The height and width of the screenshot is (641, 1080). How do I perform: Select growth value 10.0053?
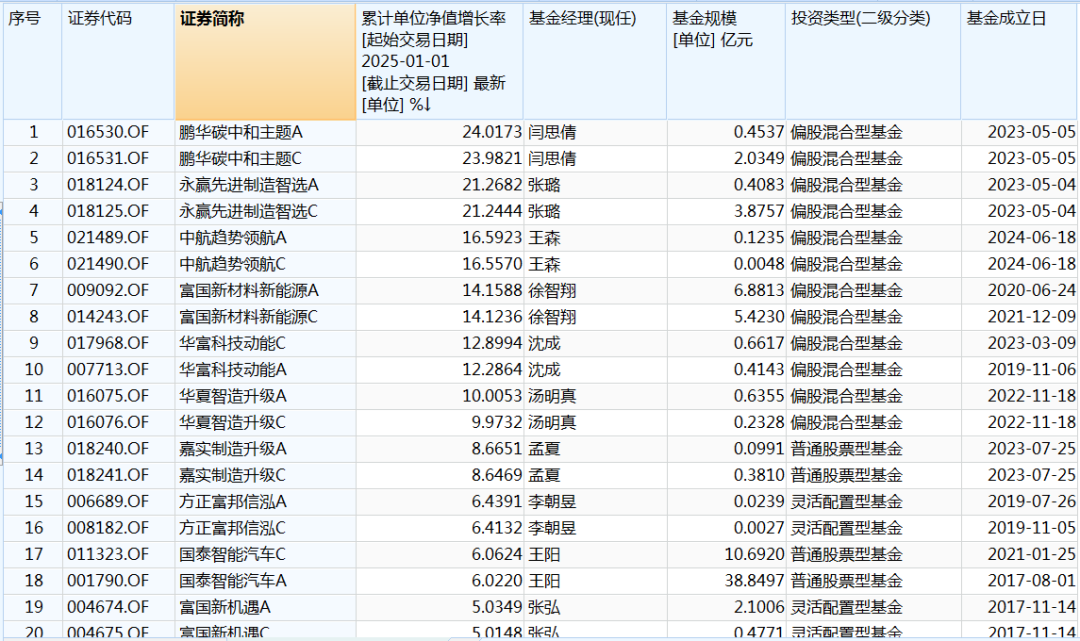(492, 396)
